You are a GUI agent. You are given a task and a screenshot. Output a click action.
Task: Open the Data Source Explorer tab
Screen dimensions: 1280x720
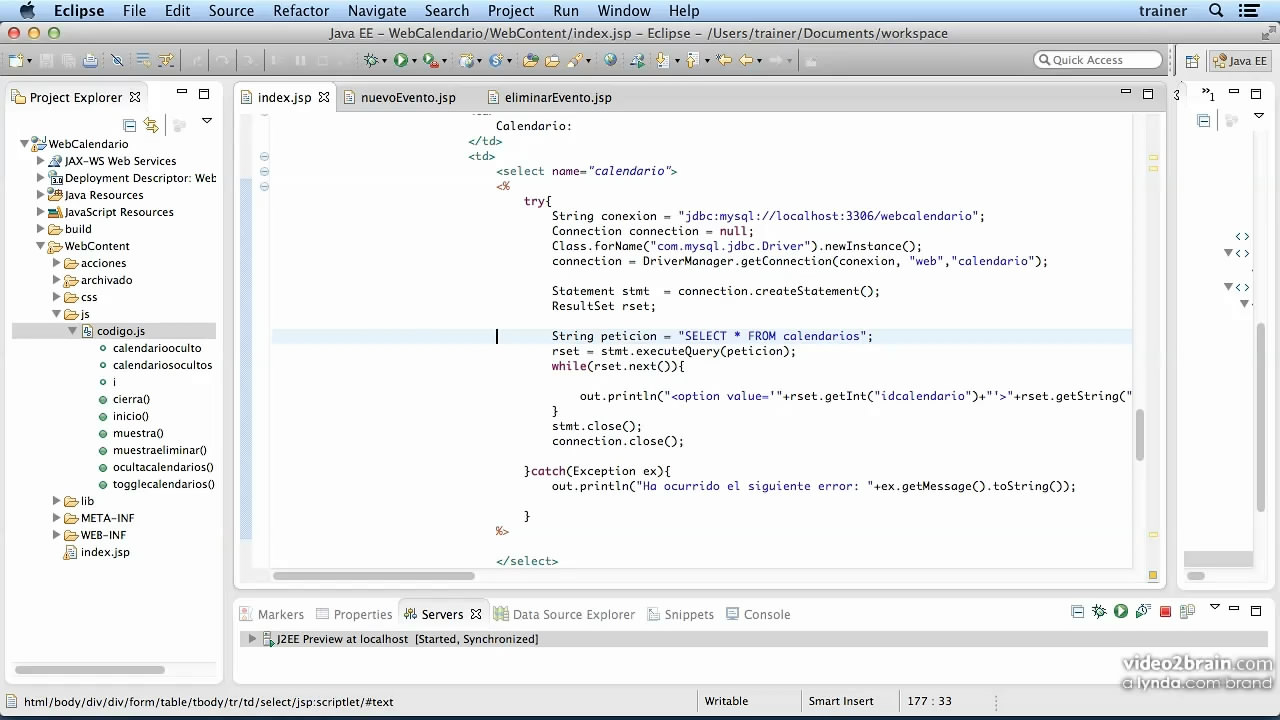point(564,614)
